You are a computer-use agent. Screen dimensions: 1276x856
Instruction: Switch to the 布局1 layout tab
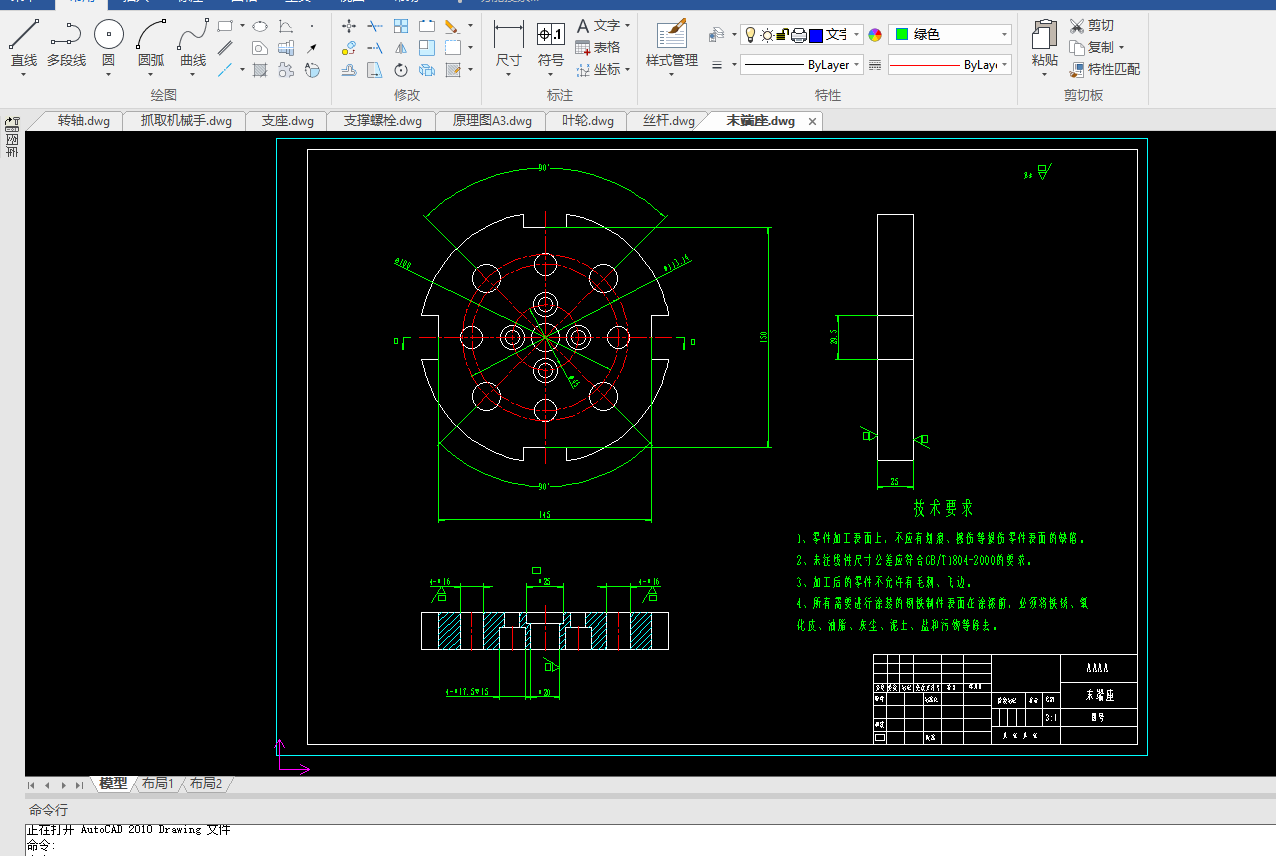pyautogui.click(x=157, y=784)
